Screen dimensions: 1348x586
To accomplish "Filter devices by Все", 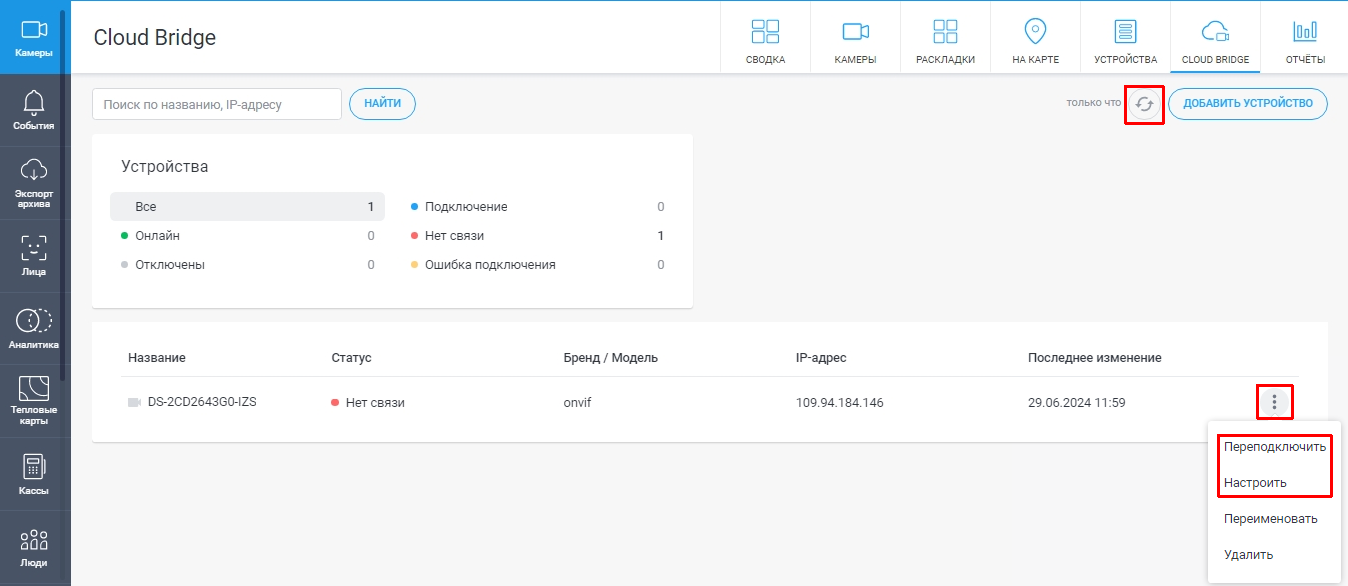I will pyautogui.click(x=247, y=207).
